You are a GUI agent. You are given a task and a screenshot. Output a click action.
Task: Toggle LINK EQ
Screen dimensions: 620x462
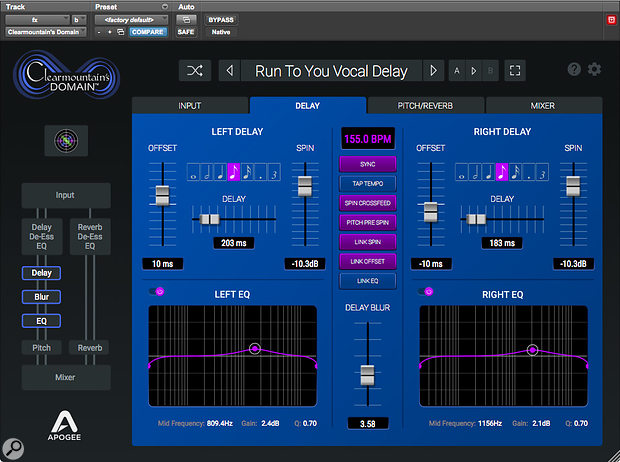(368, 281)
